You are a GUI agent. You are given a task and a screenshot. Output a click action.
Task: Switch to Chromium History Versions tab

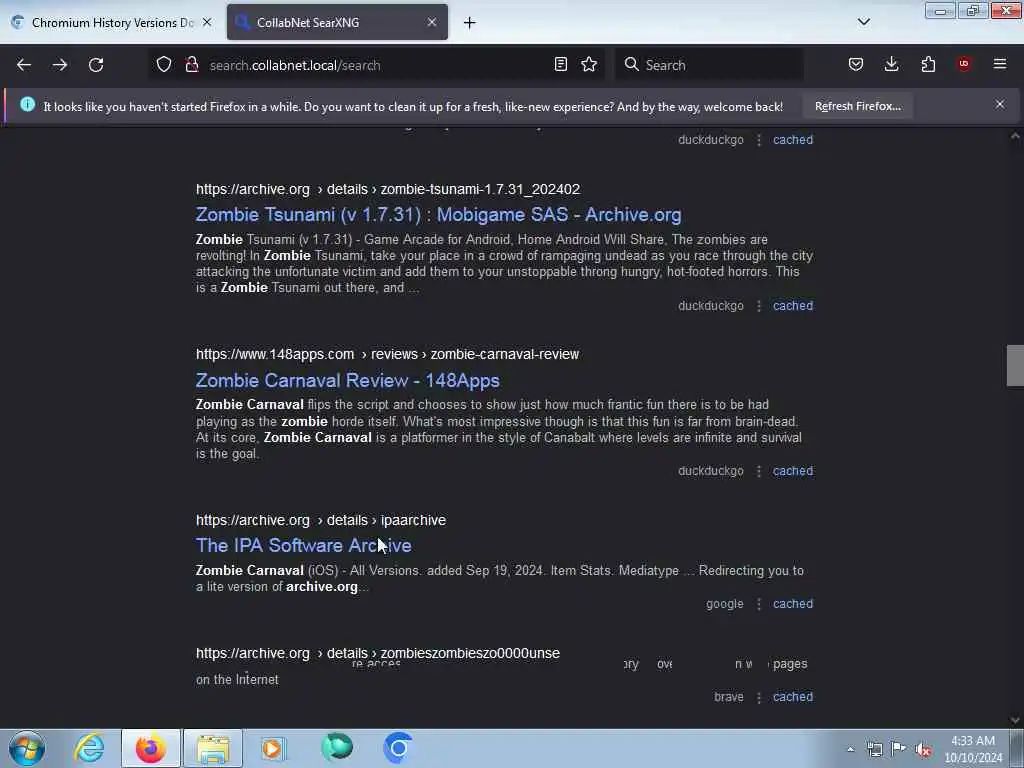coord(112,22)
